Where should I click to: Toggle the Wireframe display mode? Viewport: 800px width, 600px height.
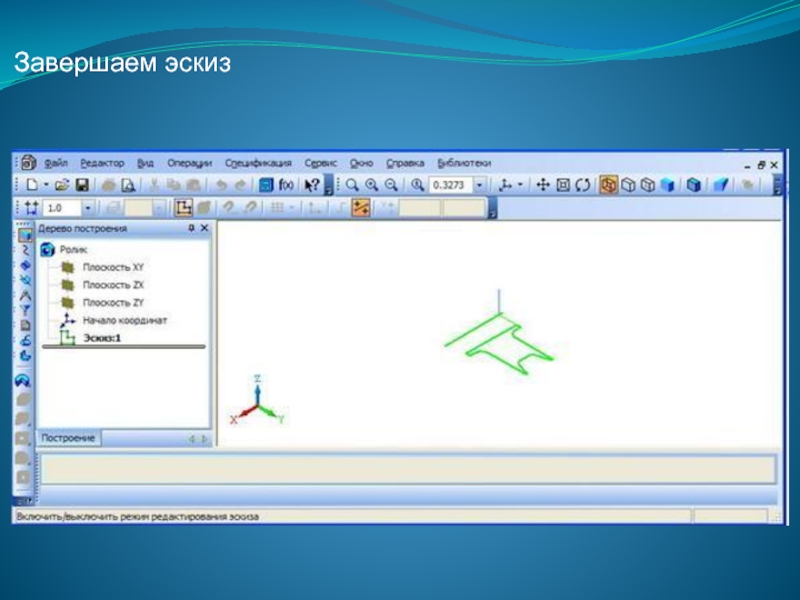(608, 185)
